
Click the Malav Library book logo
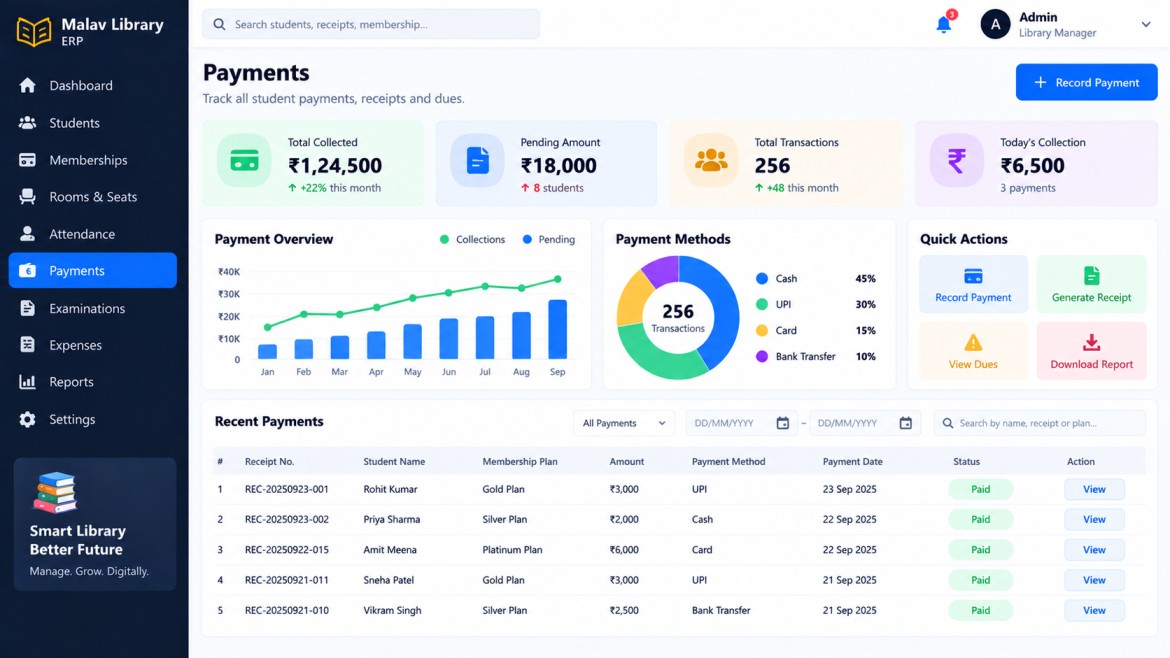click(x=34, y=31)
